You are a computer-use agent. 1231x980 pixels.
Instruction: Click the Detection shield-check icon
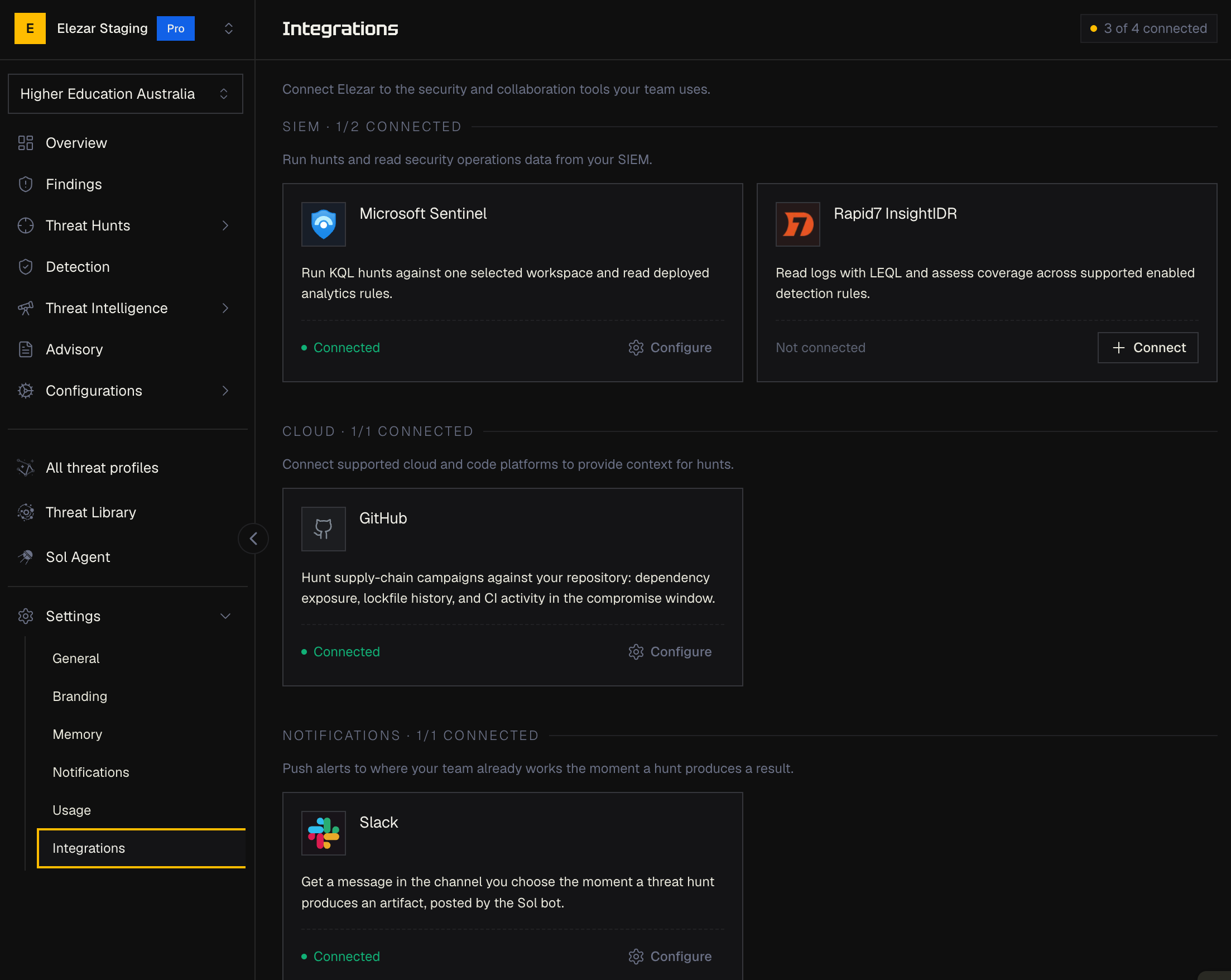(26, 267)
